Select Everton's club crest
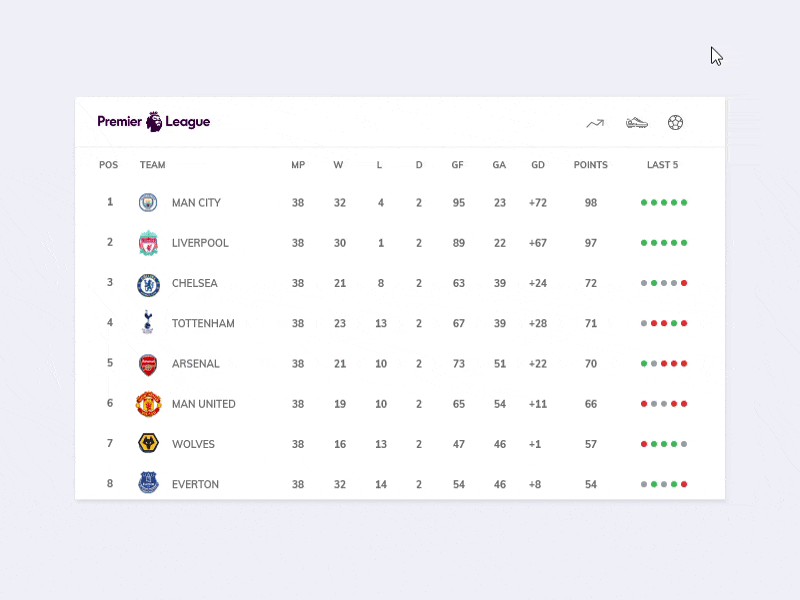 (x=148, y=483)
